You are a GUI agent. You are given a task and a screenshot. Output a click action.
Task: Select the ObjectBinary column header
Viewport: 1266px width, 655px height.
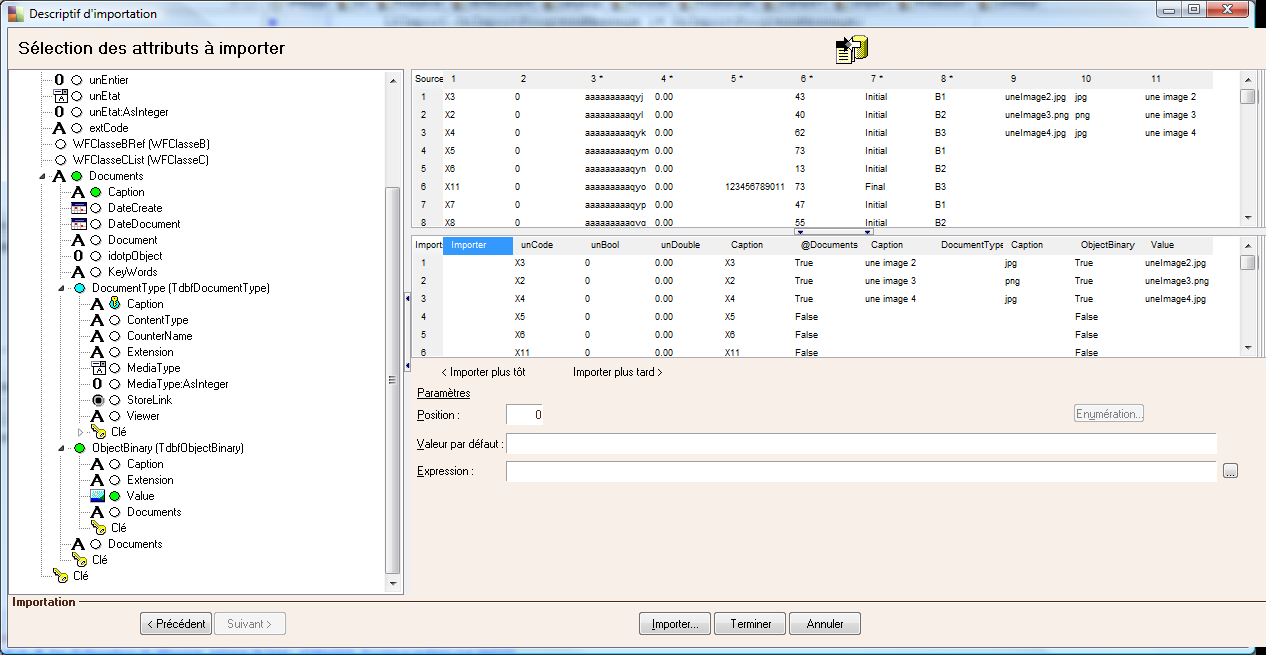point(1108,245)
